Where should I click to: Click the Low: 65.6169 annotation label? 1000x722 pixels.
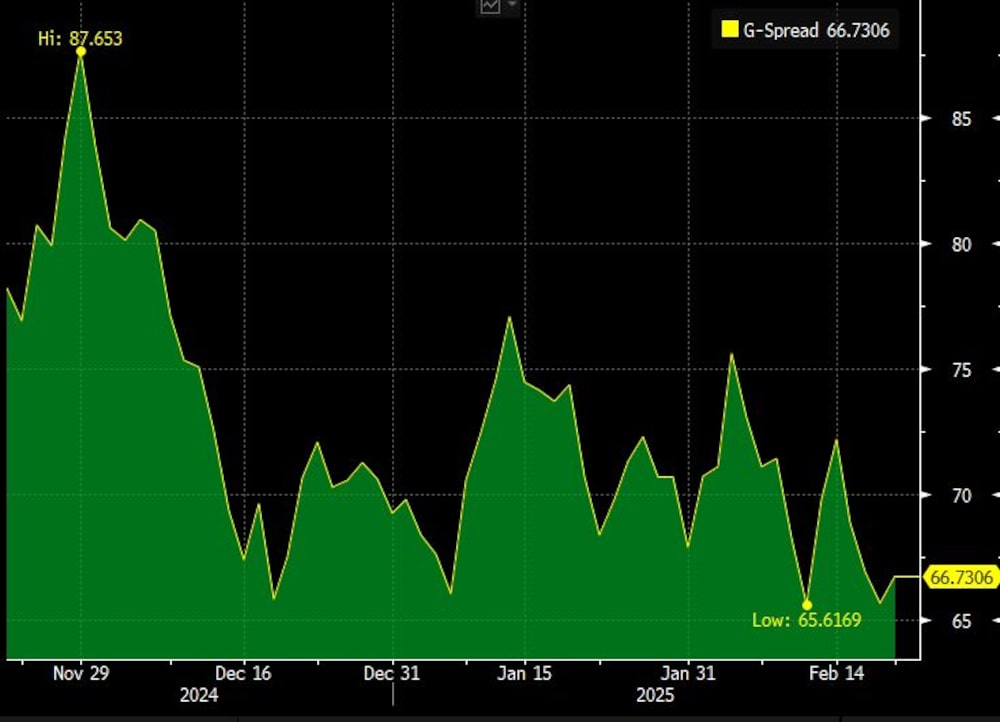(x=806, y=621)
